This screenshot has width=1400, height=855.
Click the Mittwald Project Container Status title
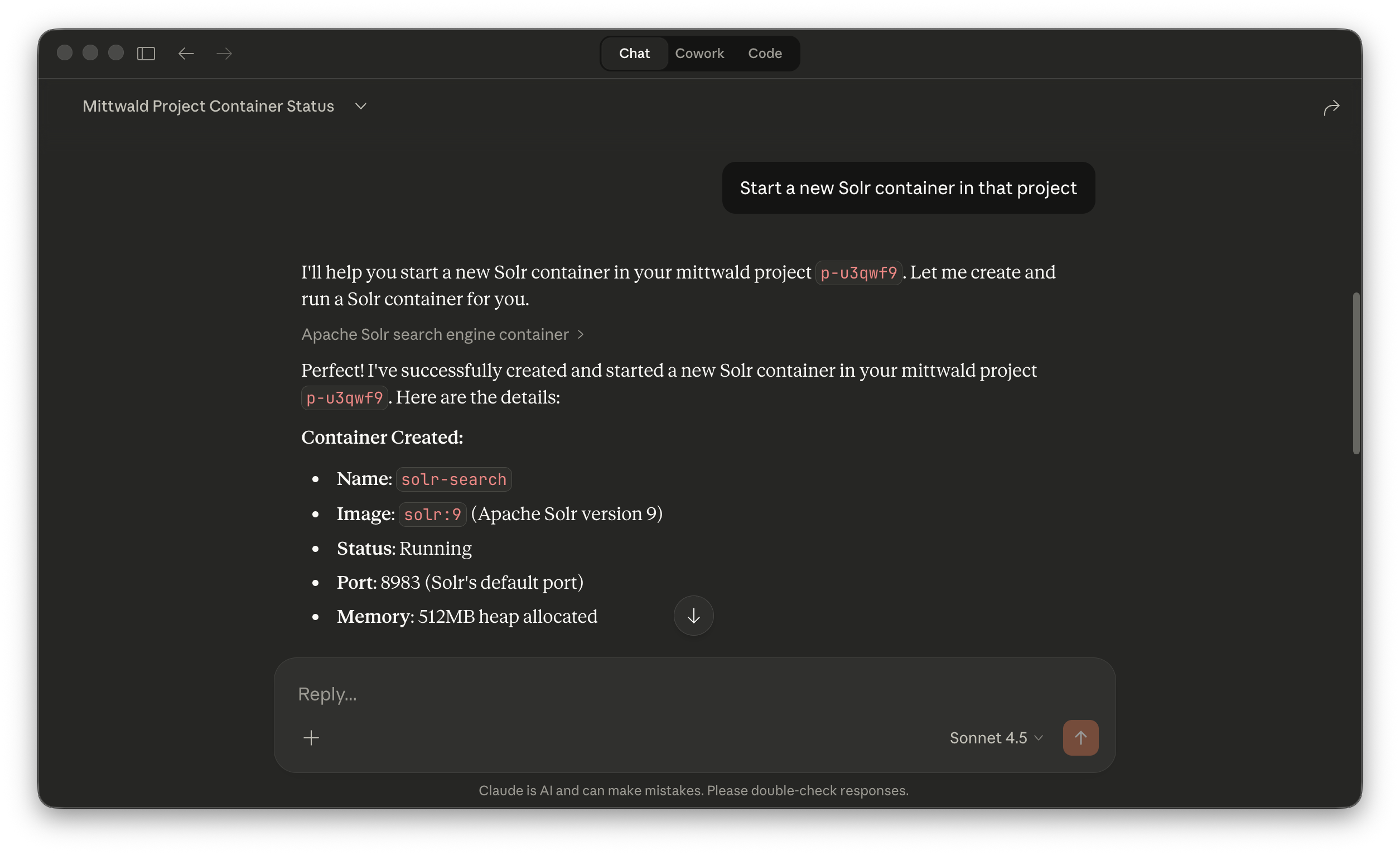(208, 106)
